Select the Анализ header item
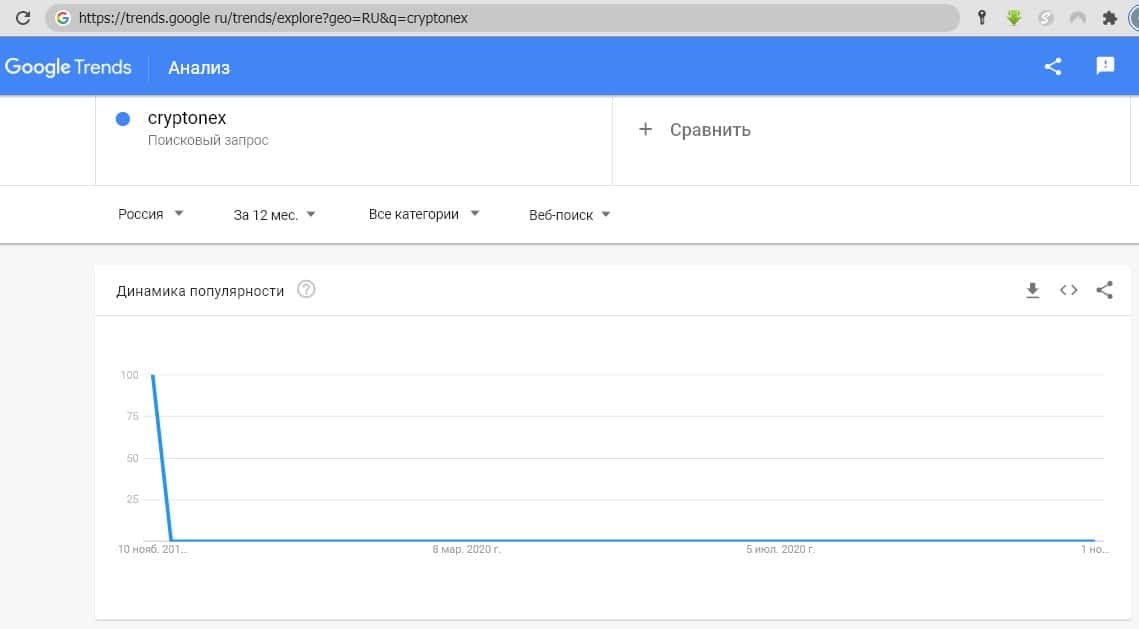 point(199,68)
